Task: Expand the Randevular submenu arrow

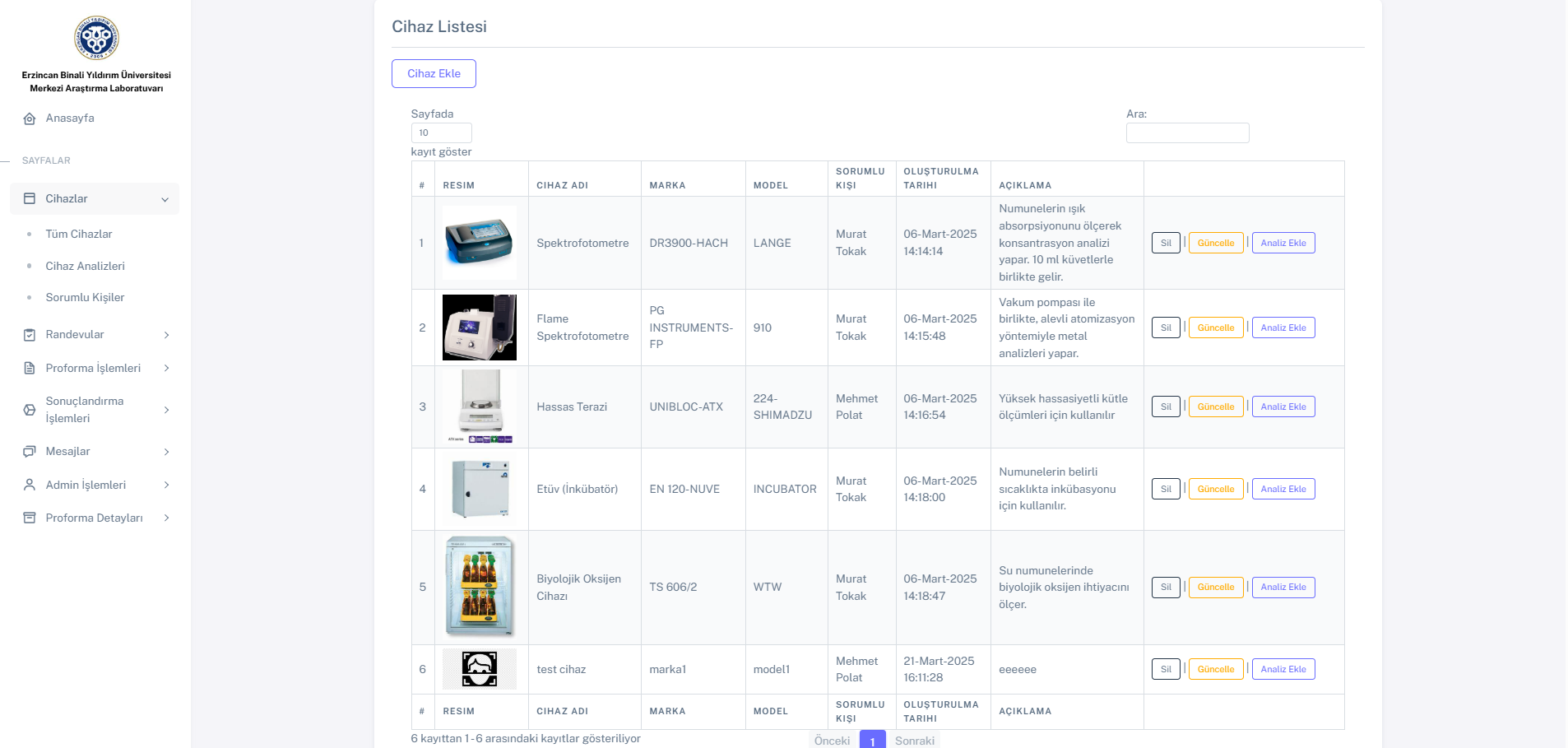Action: click(x=166, y=335)
